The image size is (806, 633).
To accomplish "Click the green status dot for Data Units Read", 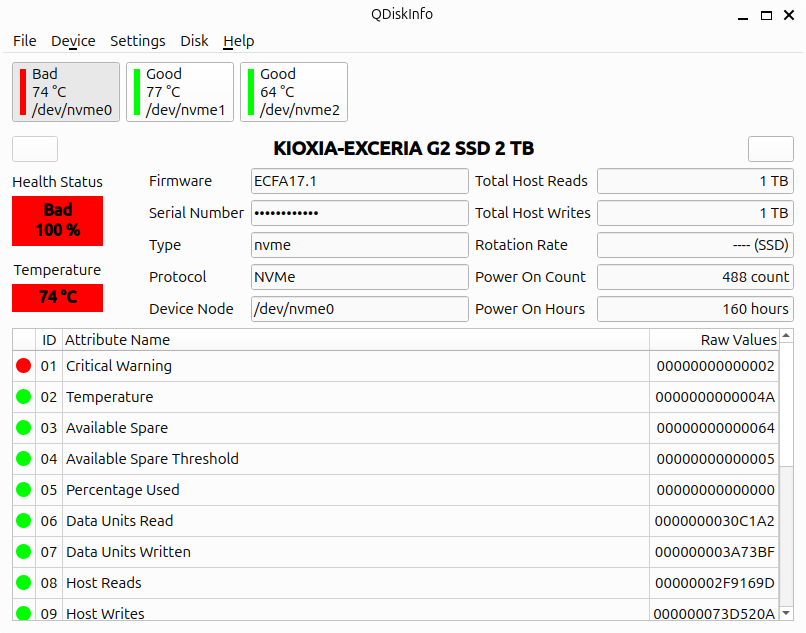I will click(x=24, y=520).
